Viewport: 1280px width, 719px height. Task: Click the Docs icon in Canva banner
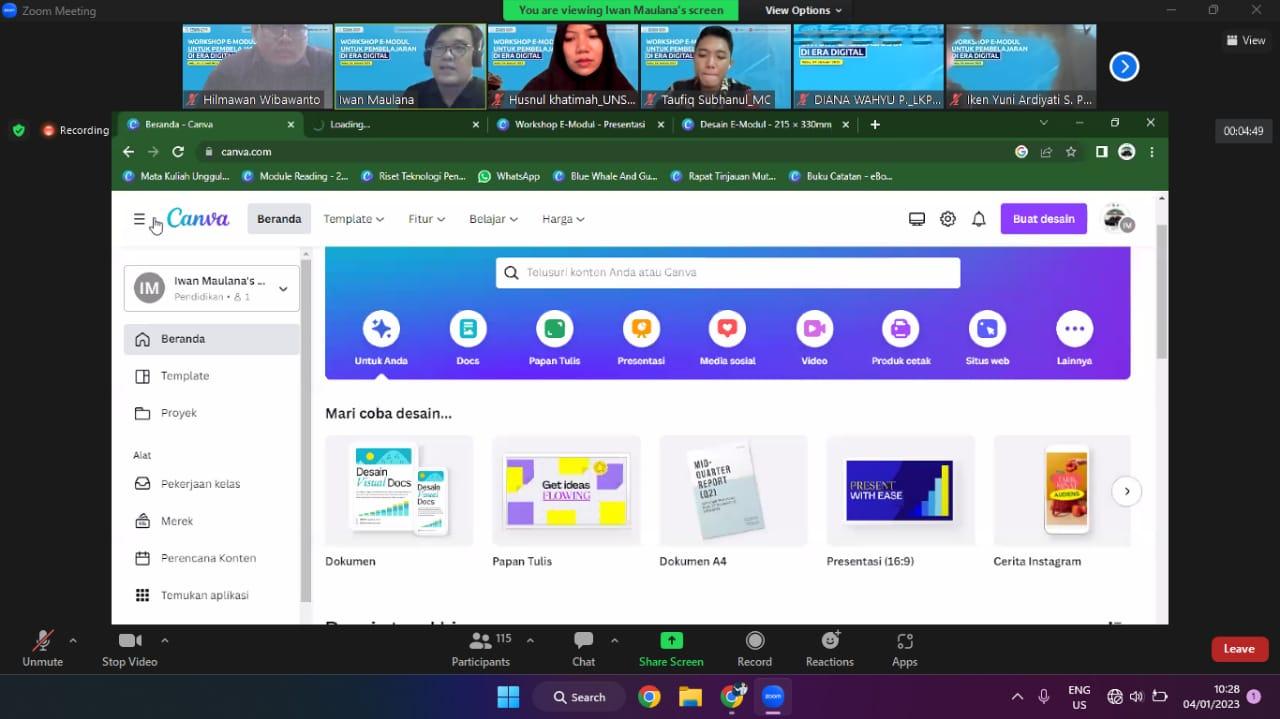click(x=467, y=329)
